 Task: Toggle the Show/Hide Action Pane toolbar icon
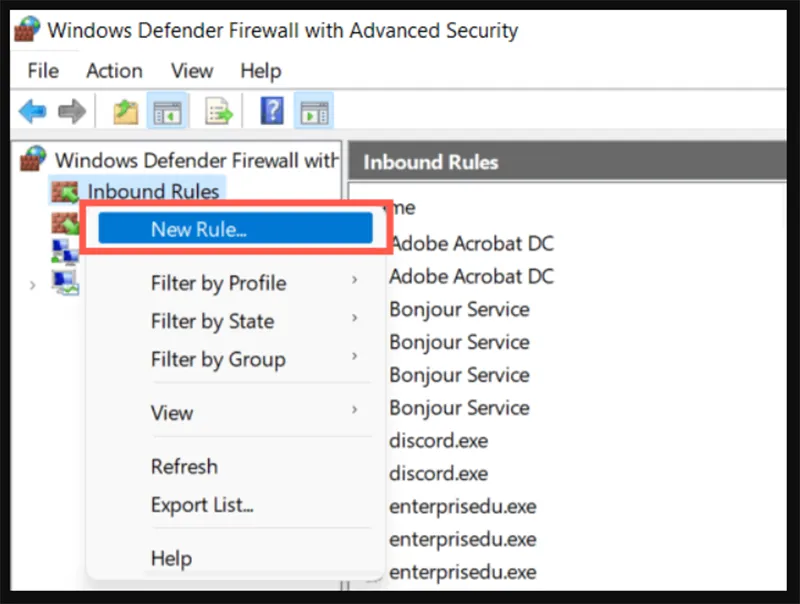(315, 111)
